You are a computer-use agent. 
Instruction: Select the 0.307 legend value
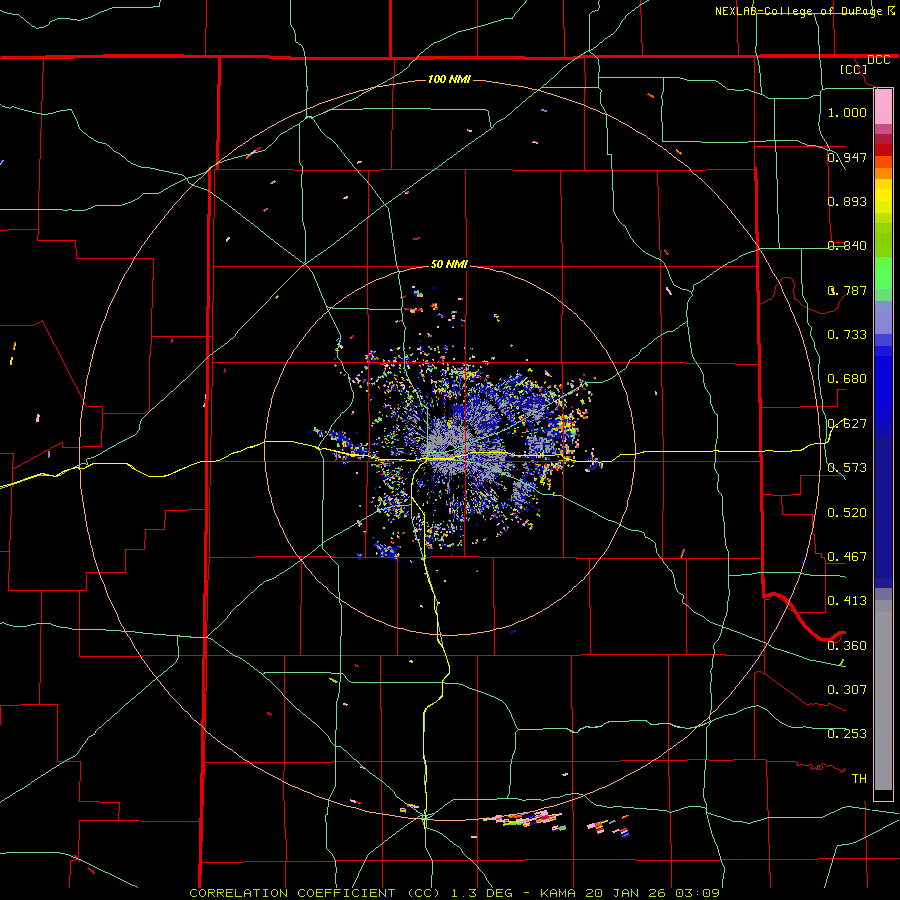[847, 689]
